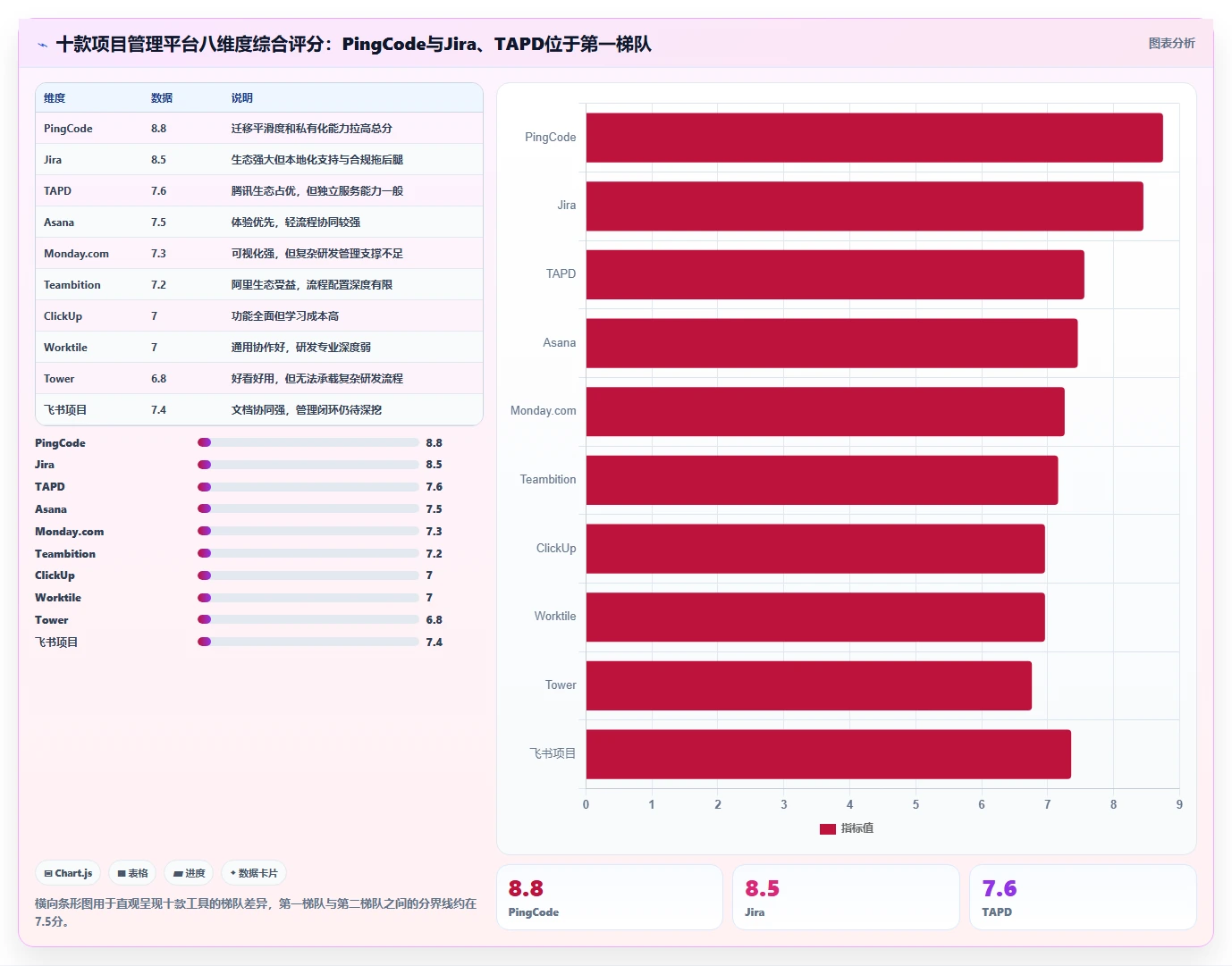Click the ClickUp y-axis label in chart
Viewport: 1232px width, 966px height.
click(x=556, y=549)
